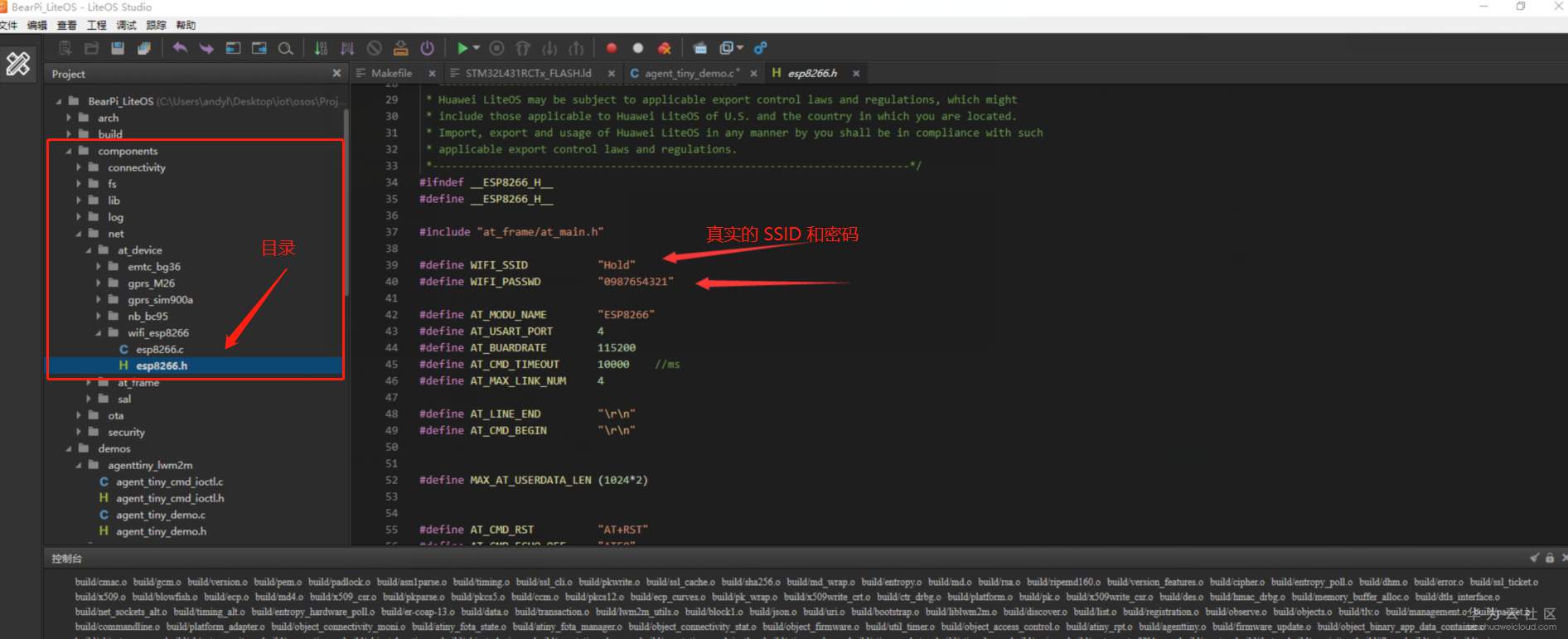Open agent_tiny_cmd_ioctl.c in project tree

coord(169,482)
